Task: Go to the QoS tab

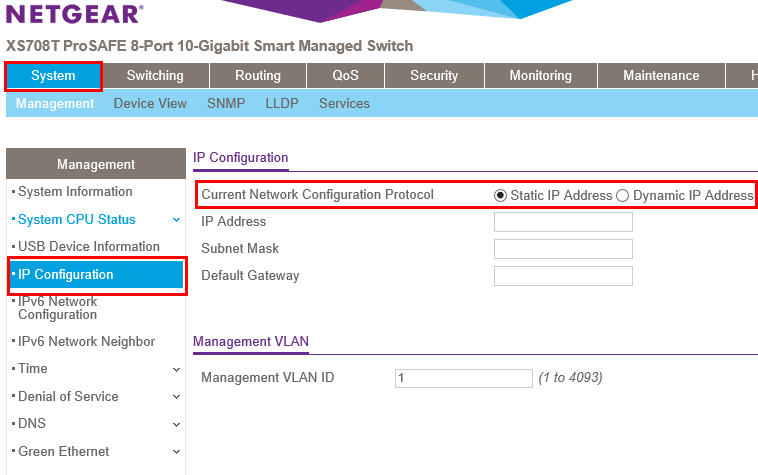Action: tap(345, 76)
